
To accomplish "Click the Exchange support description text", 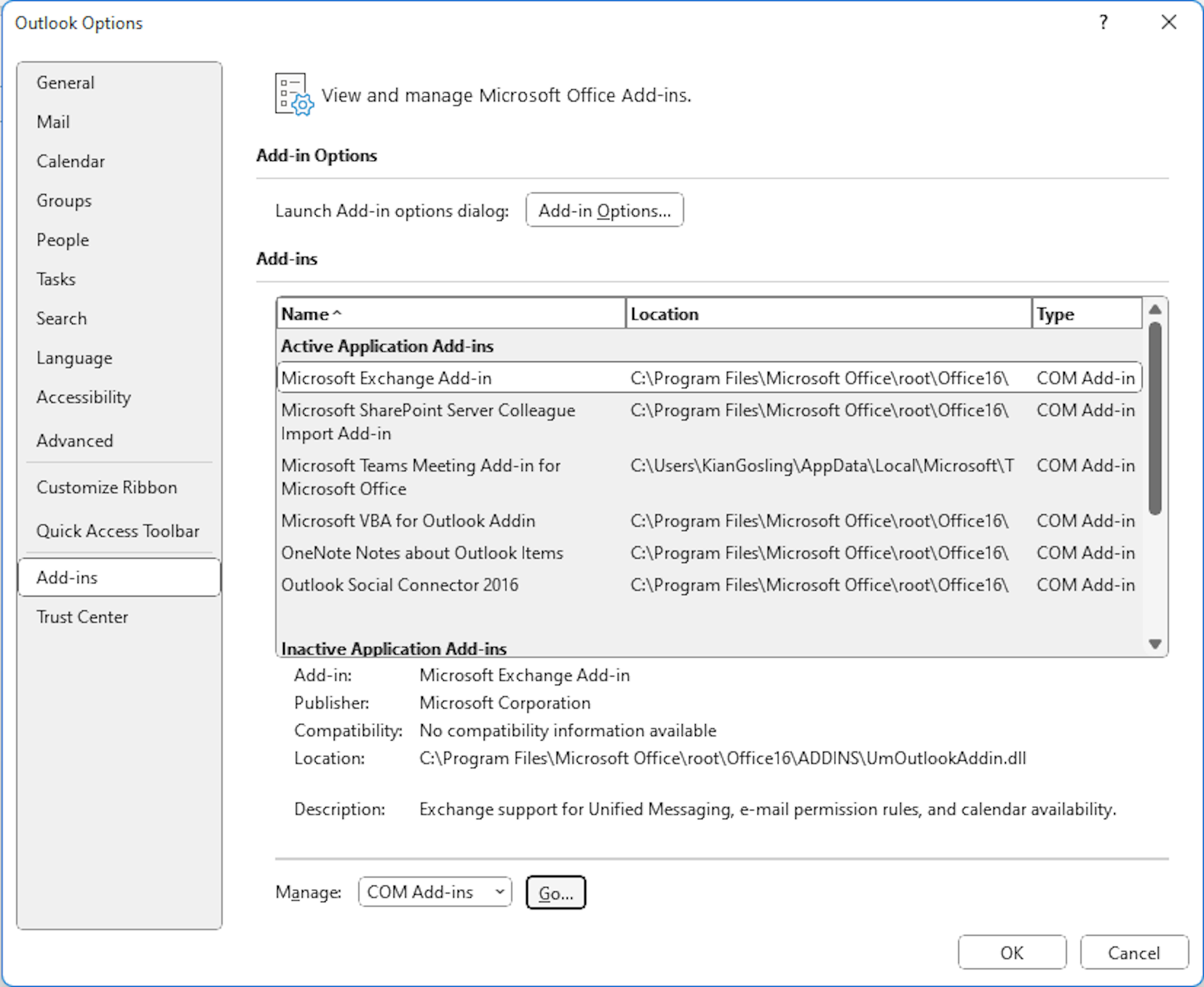I will coord(768,809).
